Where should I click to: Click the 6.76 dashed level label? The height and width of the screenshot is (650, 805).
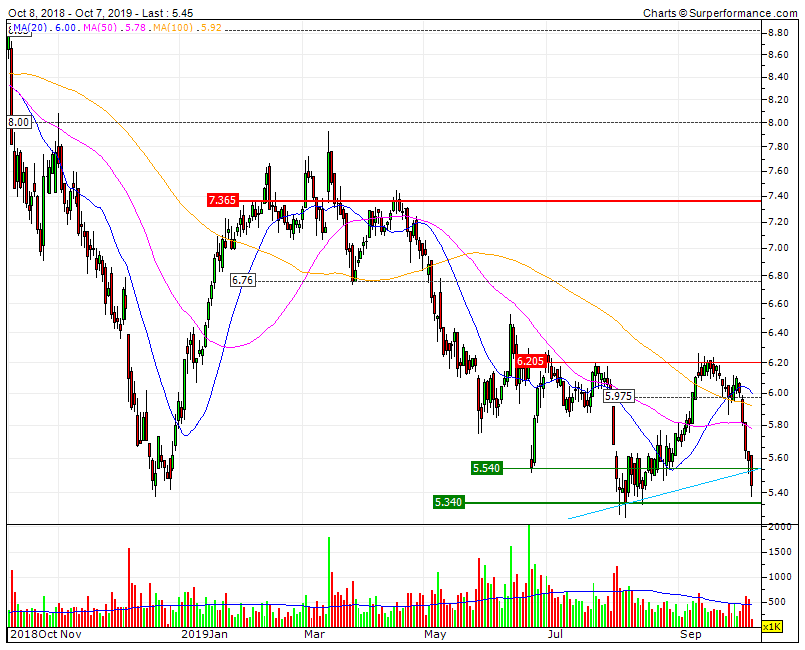coord(242,280)
